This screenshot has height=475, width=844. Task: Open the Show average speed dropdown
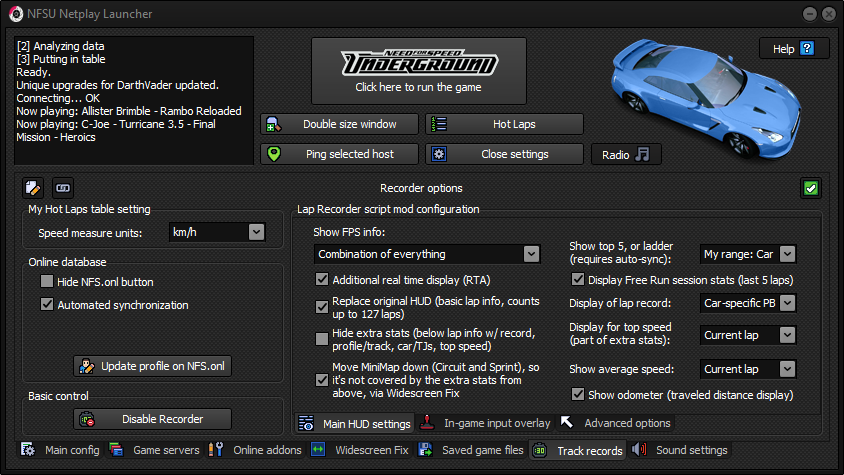tap(748, 369)
